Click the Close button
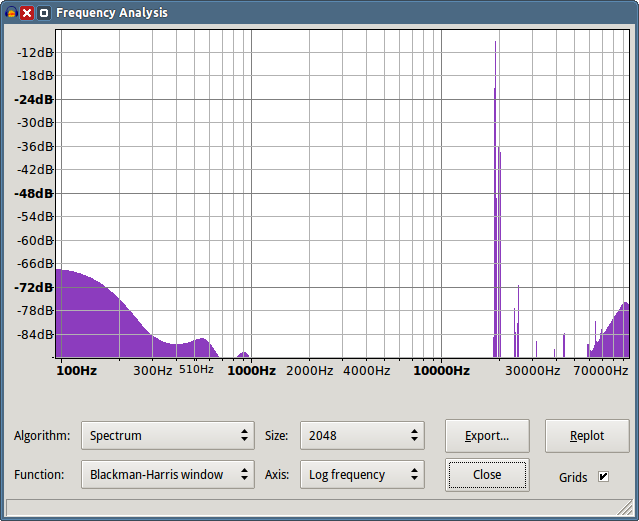This screenshot has width=639, height=521. (x=487, y=475)
